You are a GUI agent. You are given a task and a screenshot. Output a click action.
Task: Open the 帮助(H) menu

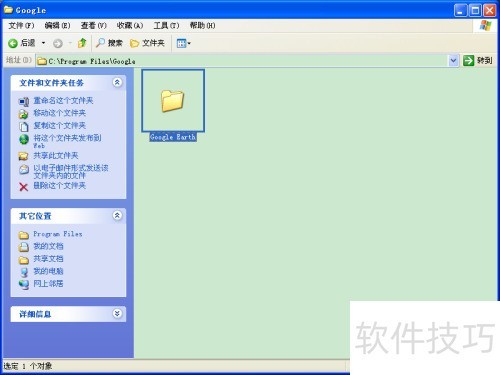tap(202, 25)
